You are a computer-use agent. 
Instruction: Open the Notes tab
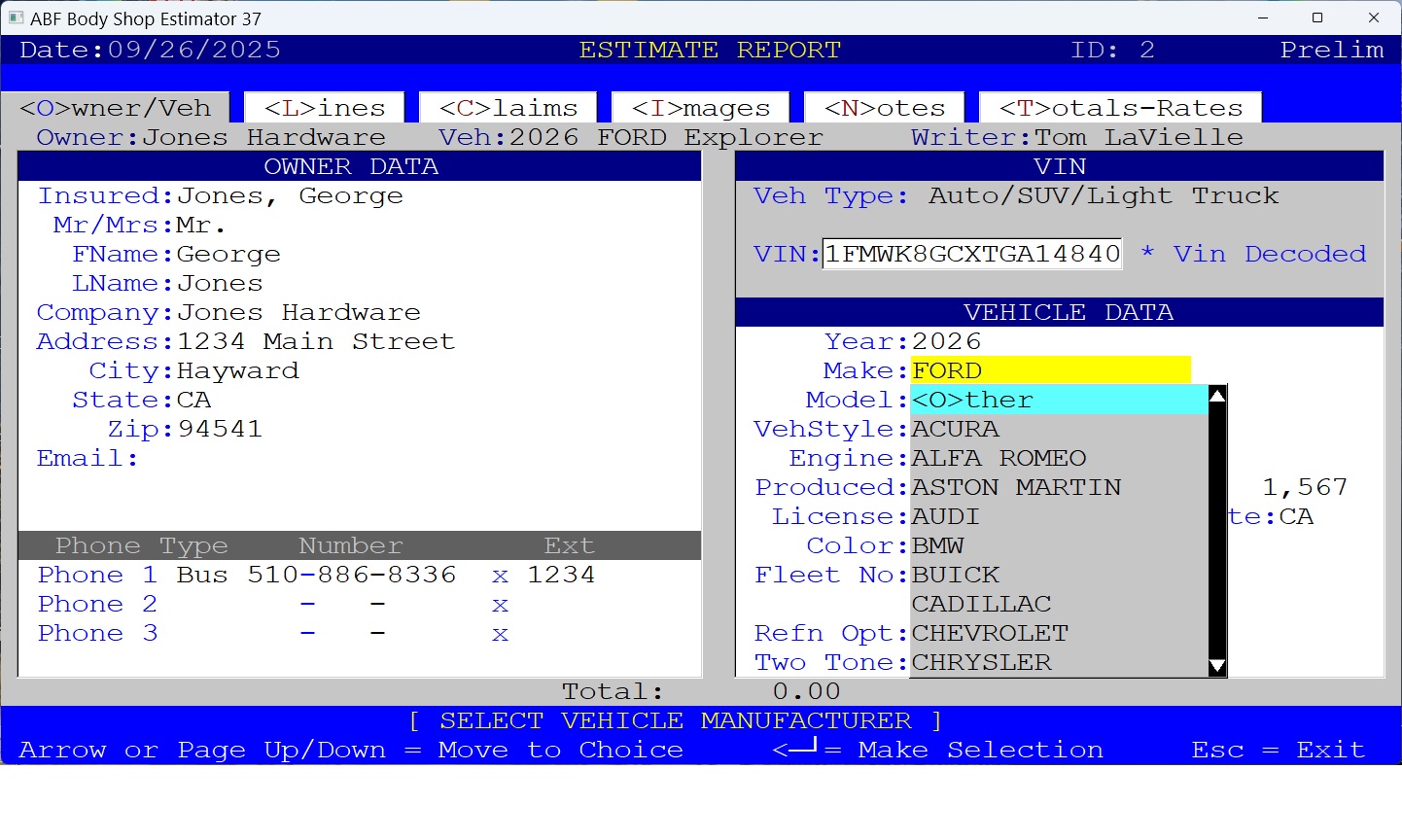click(x=885, y=108)
